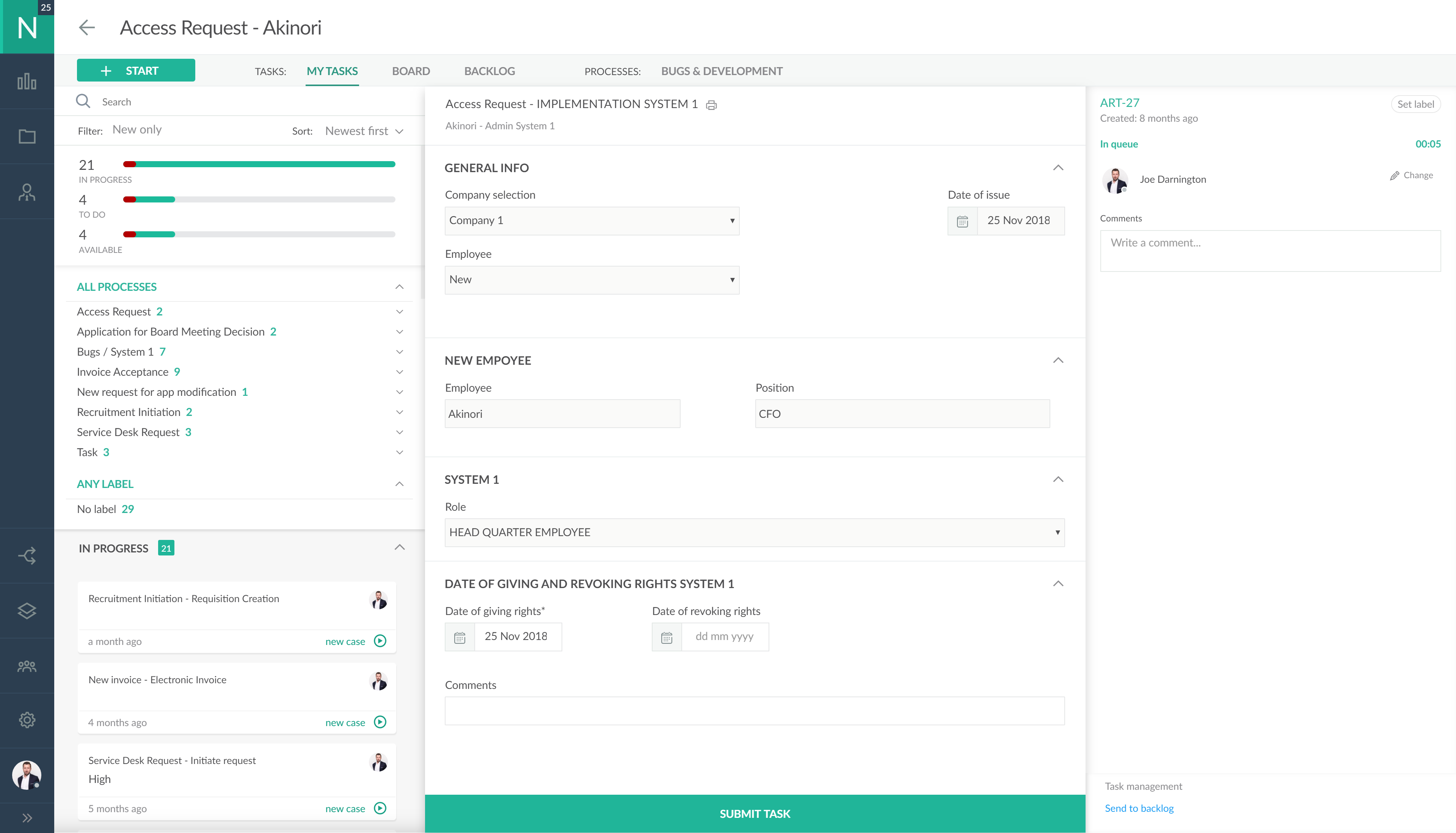
Task: Click the SUBMIT TASK button
Action: pos(755,814)
